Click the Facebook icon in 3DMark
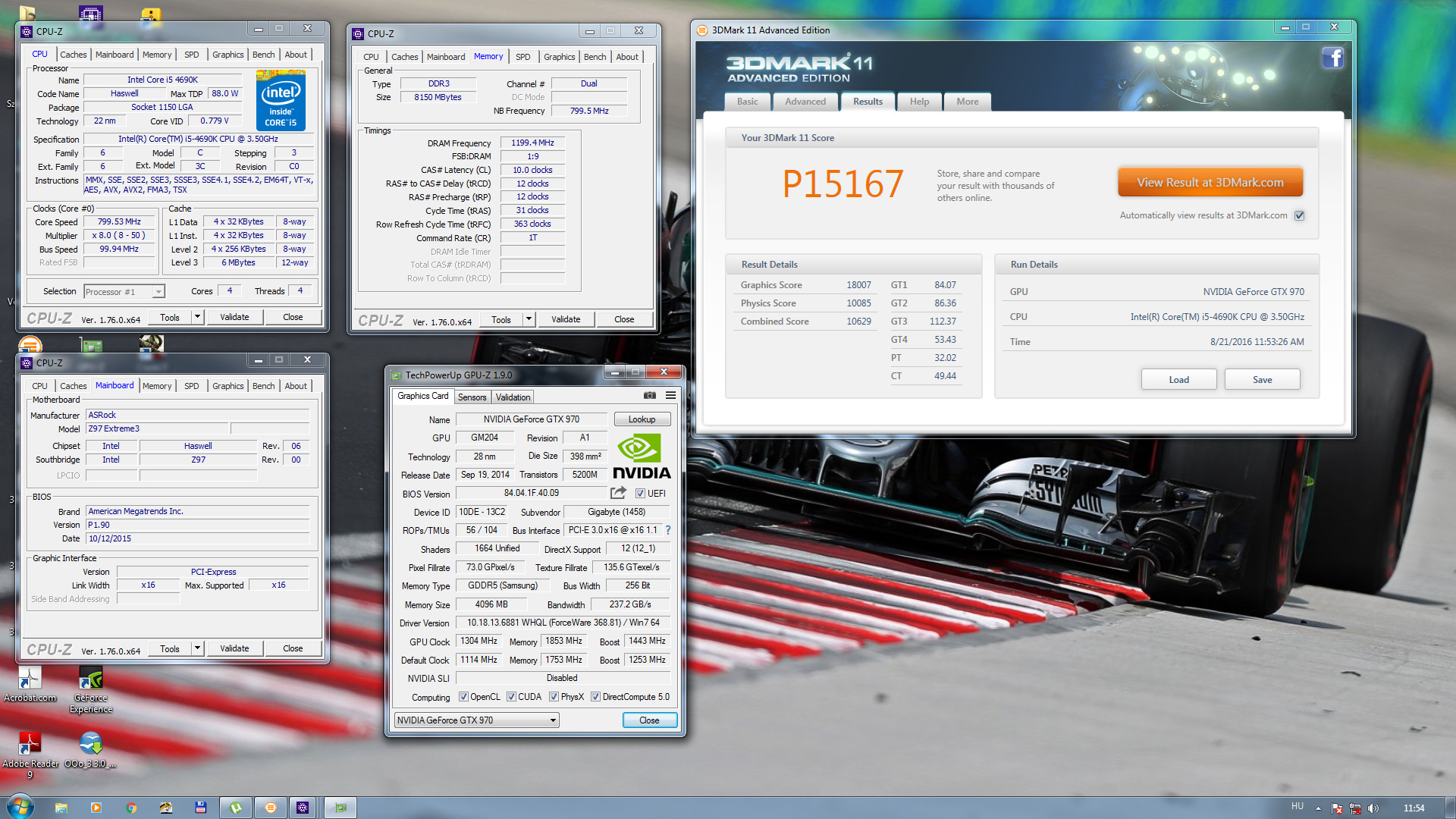The height and width of the screenshot is (819, 1456). click(x=1333, y=58)
